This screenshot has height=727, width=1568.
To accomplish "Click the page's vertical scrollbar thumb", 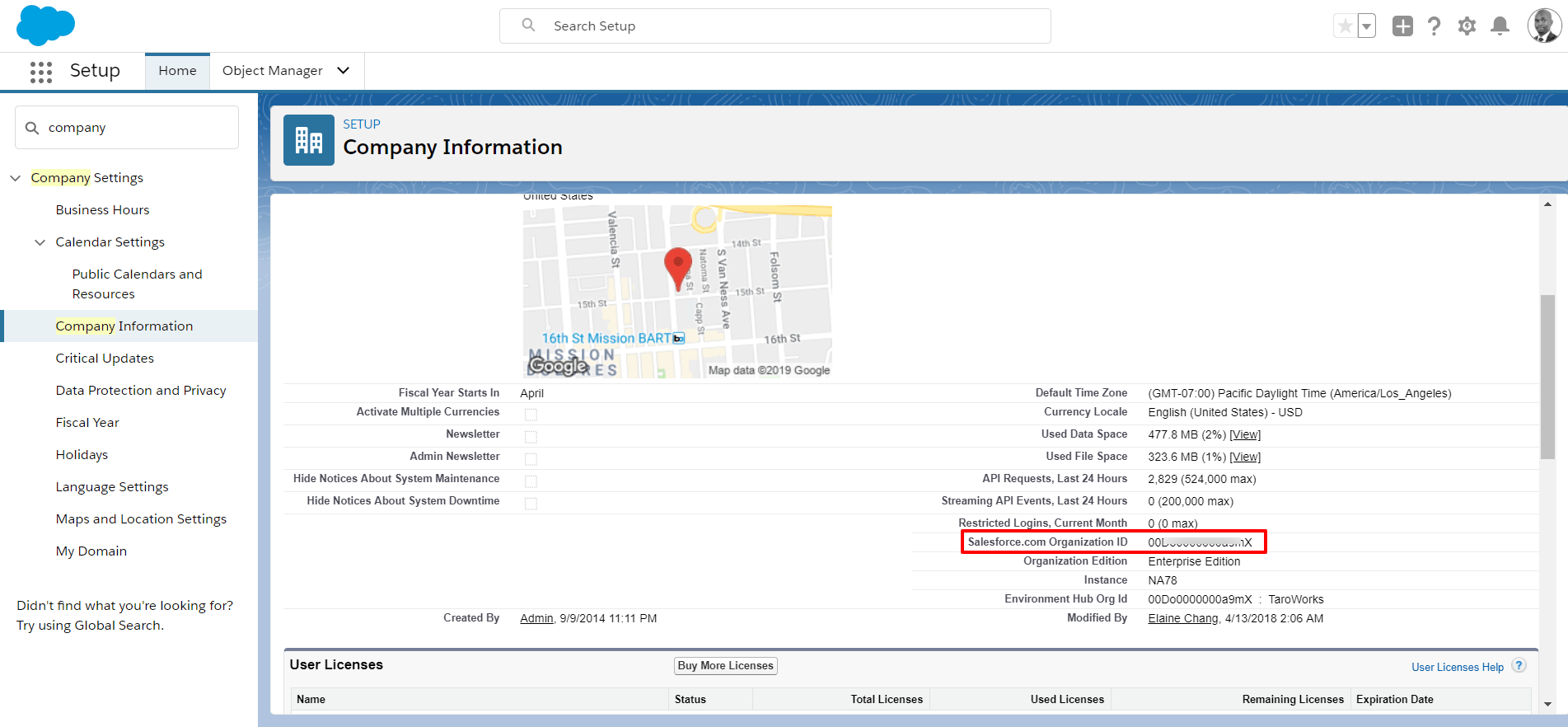I will click(x=1547, y=377).
